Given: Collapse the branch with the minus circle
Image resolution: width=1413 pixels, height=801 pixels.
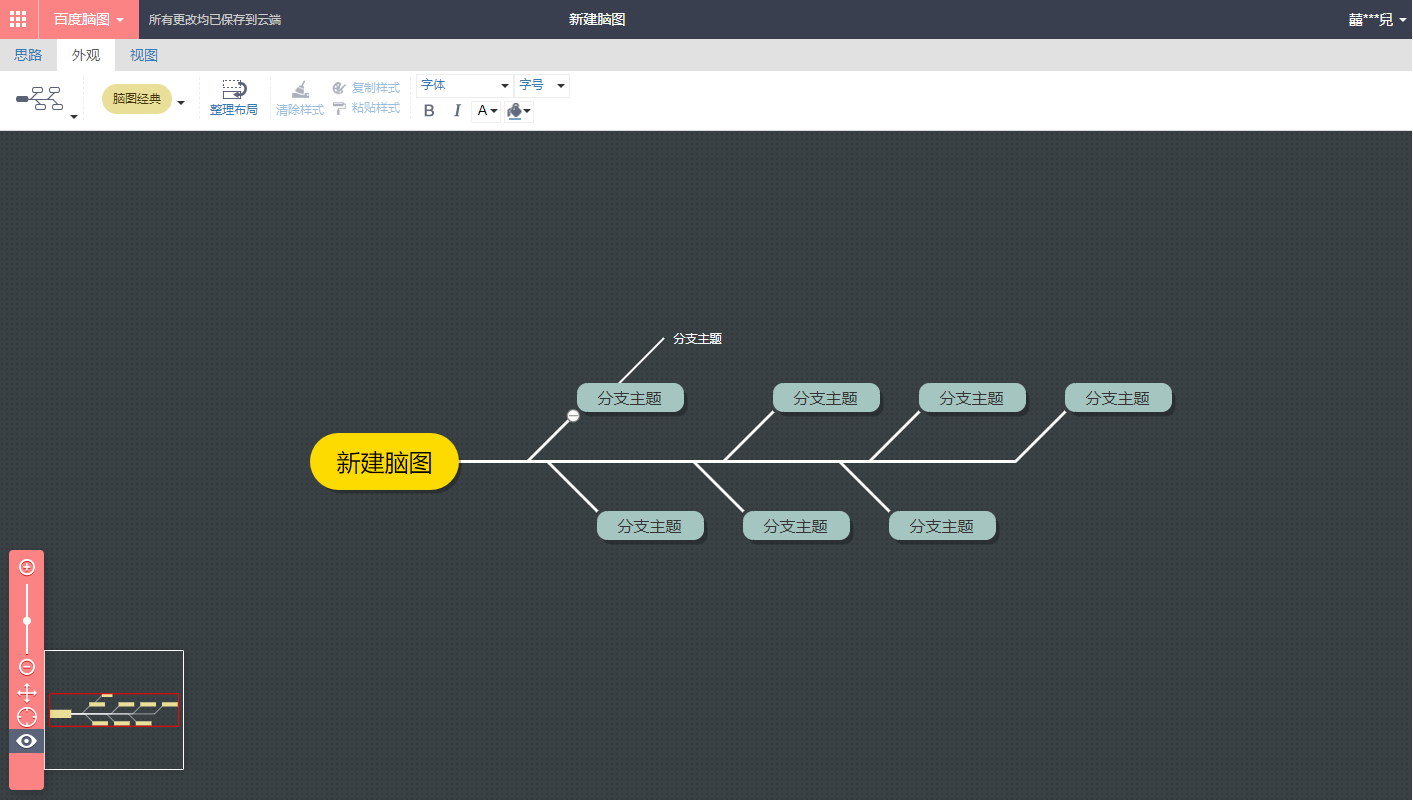Looking at the screenshot, I should (573, 415).
